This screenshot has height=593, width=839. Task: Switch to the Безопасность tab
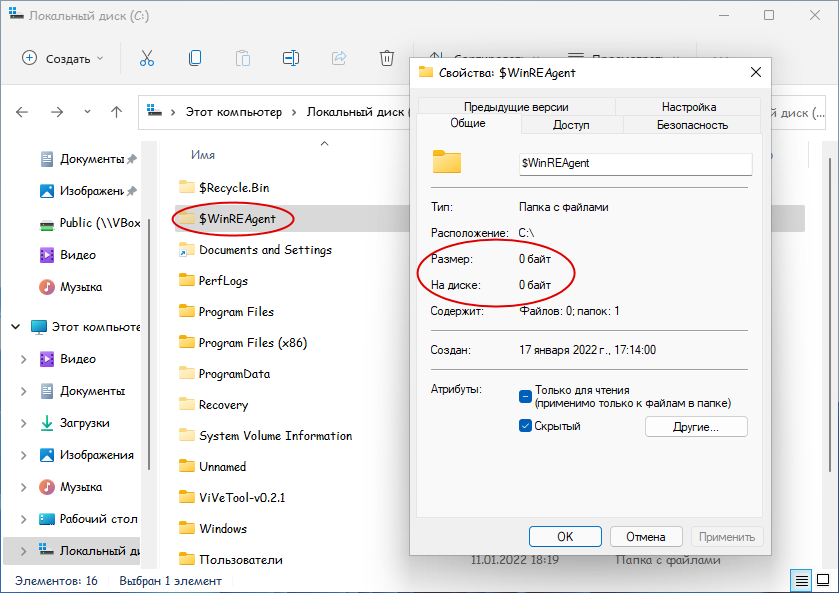pyautogui.click(x=692, y=125)
